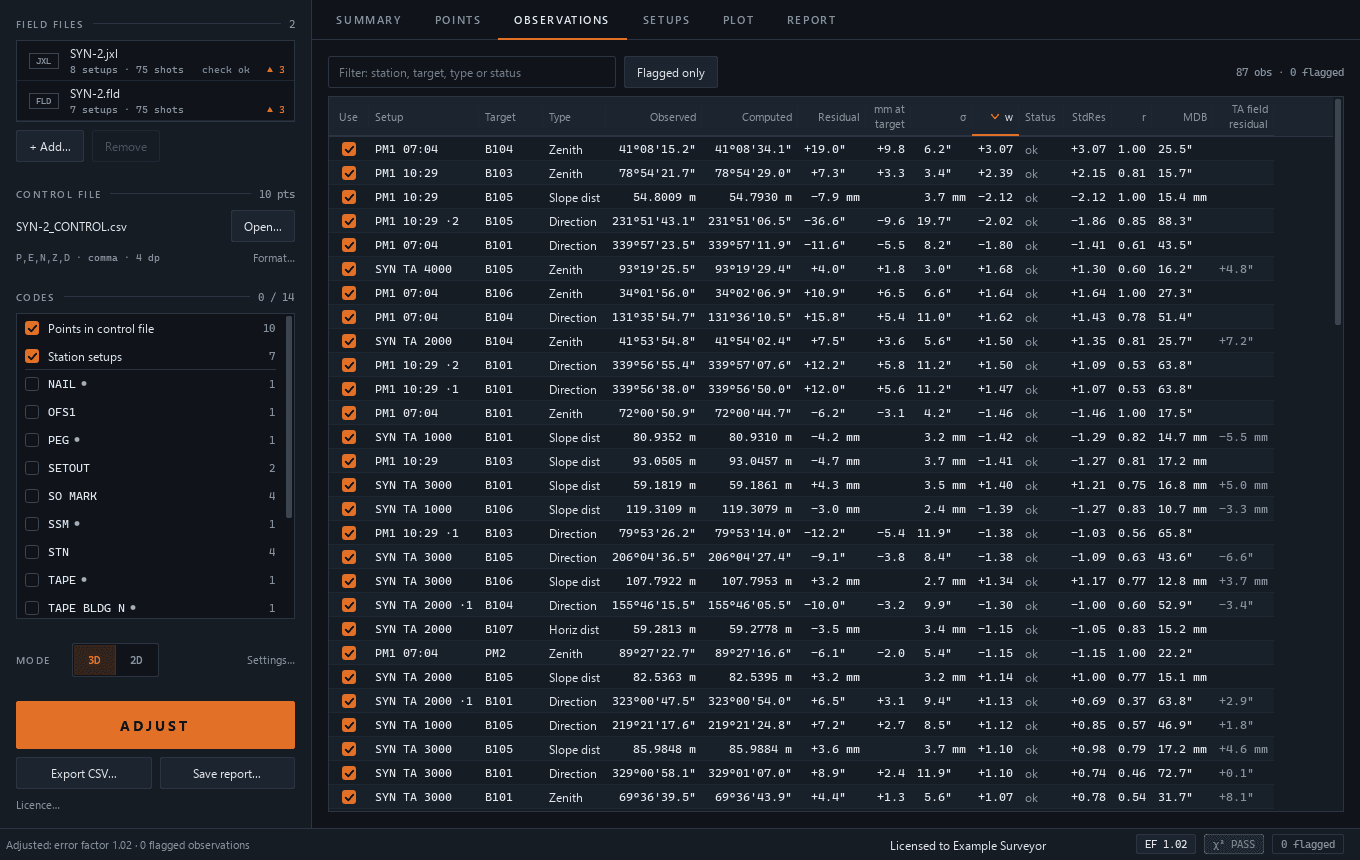Image resolution: width=1360 pixels, height=860 pixels.
Task: Click Save report... button
Action: pyautogui.click(x=227, y=773)
